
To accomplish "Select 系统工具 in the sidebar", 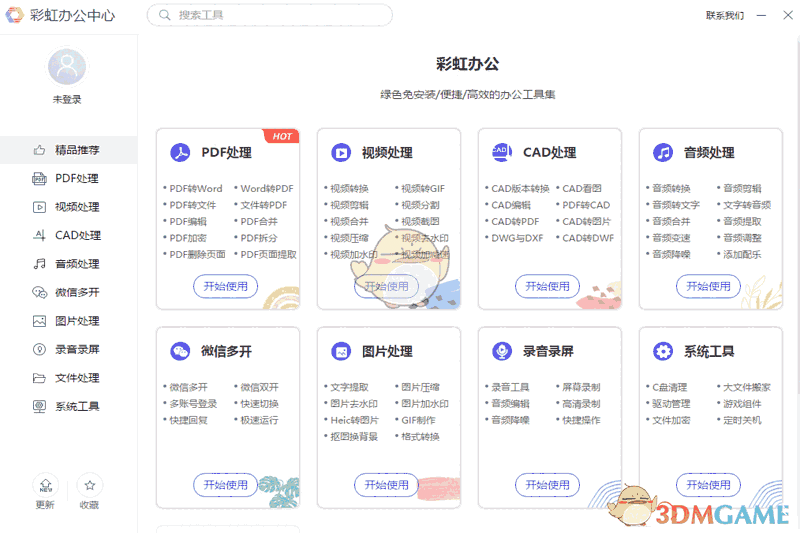I will tap(68, 407).
